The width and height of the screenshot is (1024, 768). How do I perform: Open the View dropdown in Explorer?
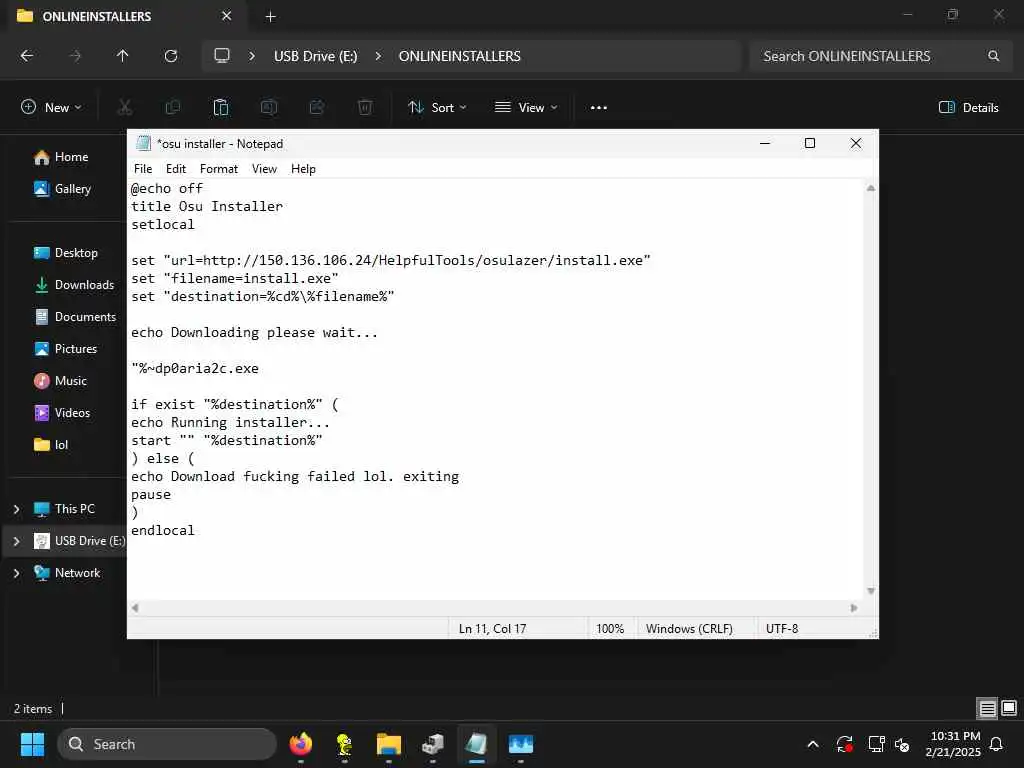coord(526,108)
